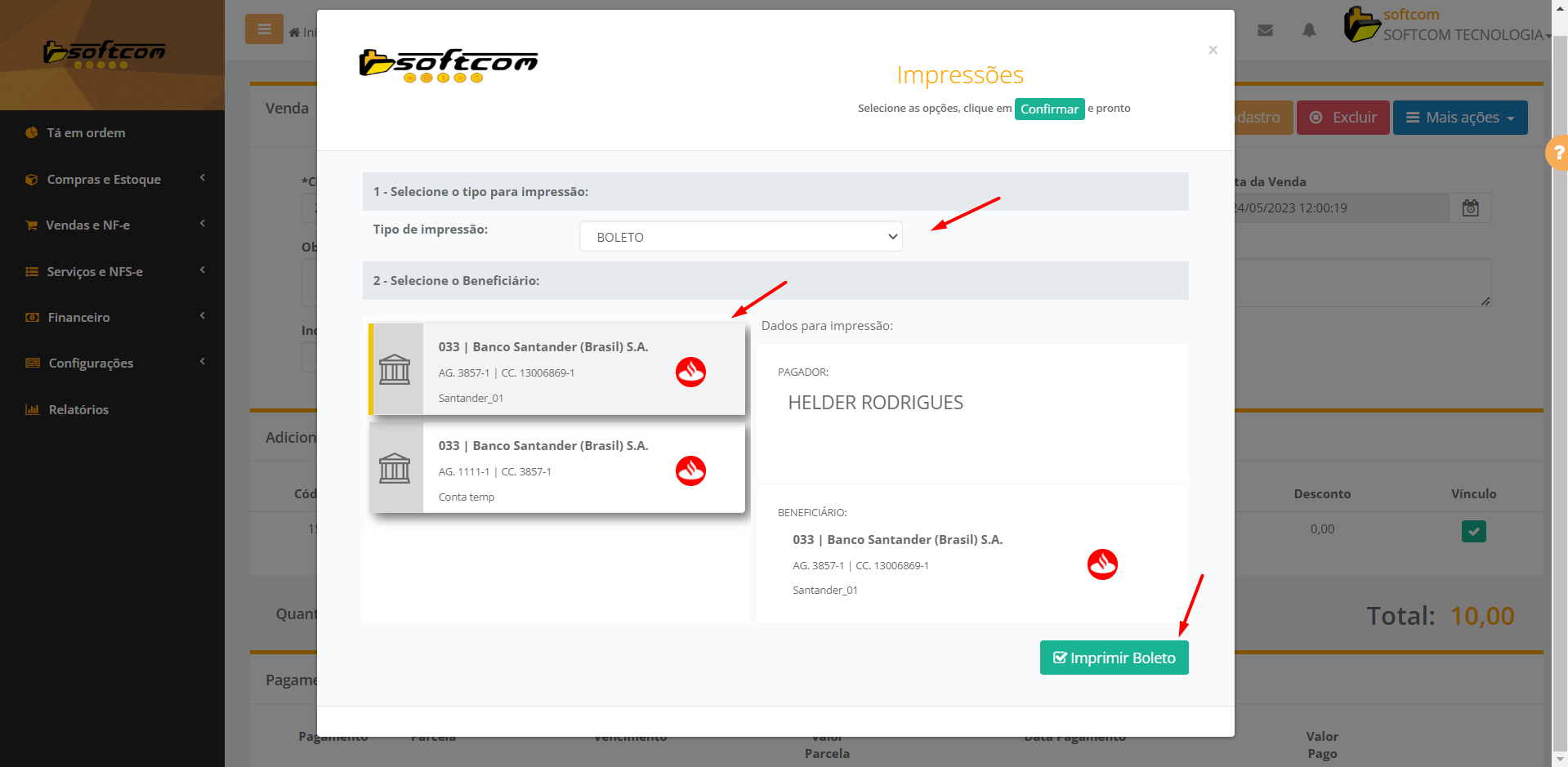
Task: Click the hamburger menu toggle icon
Action: coord(264,29)
